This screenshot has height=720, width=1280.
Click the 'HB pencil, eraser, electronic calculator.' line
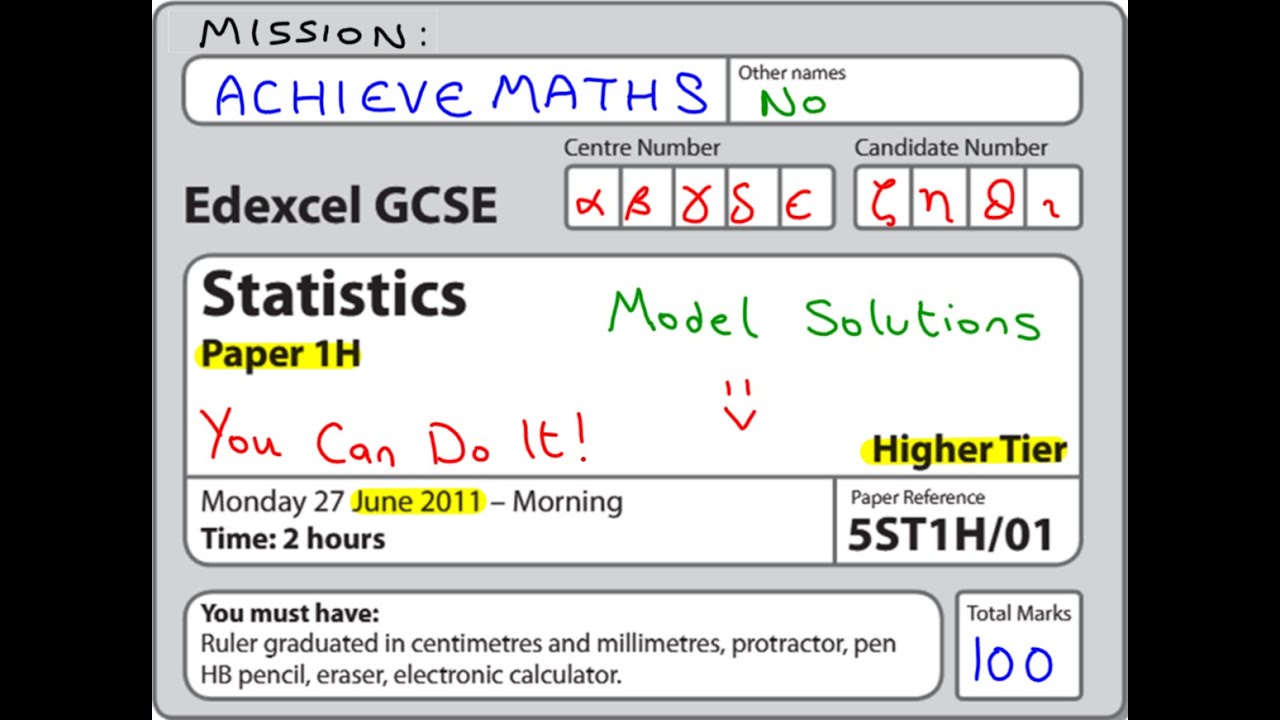[x=411, y=674]
